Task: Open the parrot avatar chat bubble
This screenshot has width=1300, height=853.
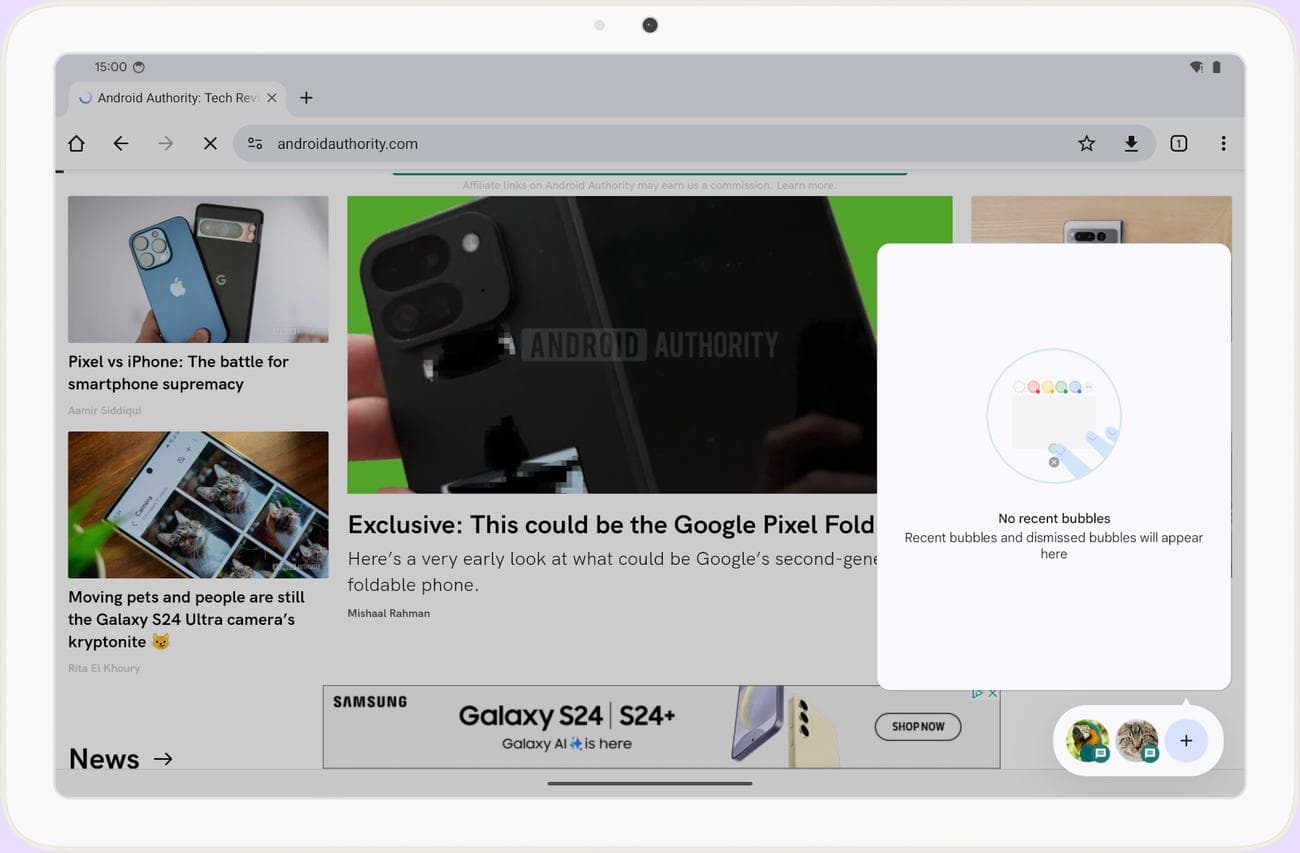Action: [1087, 741]
